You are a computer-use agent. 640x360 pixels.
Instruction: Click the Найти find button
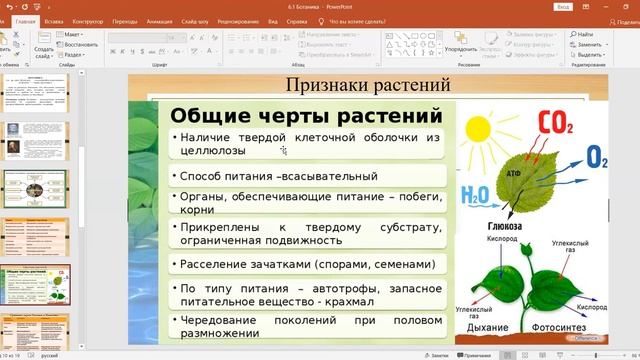pos(582,34)
